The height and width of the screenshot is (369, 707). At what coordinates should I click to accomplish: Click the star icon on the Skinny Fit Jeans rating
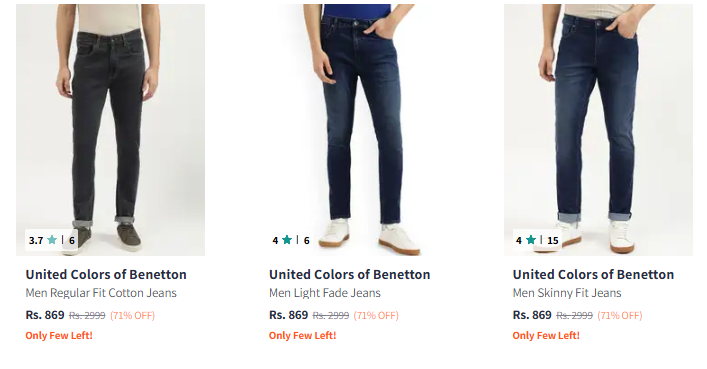click(x=531, y=240)
